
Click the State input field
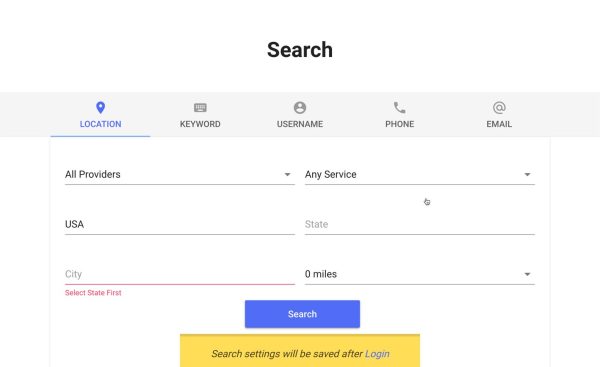[x=420, y=224]
